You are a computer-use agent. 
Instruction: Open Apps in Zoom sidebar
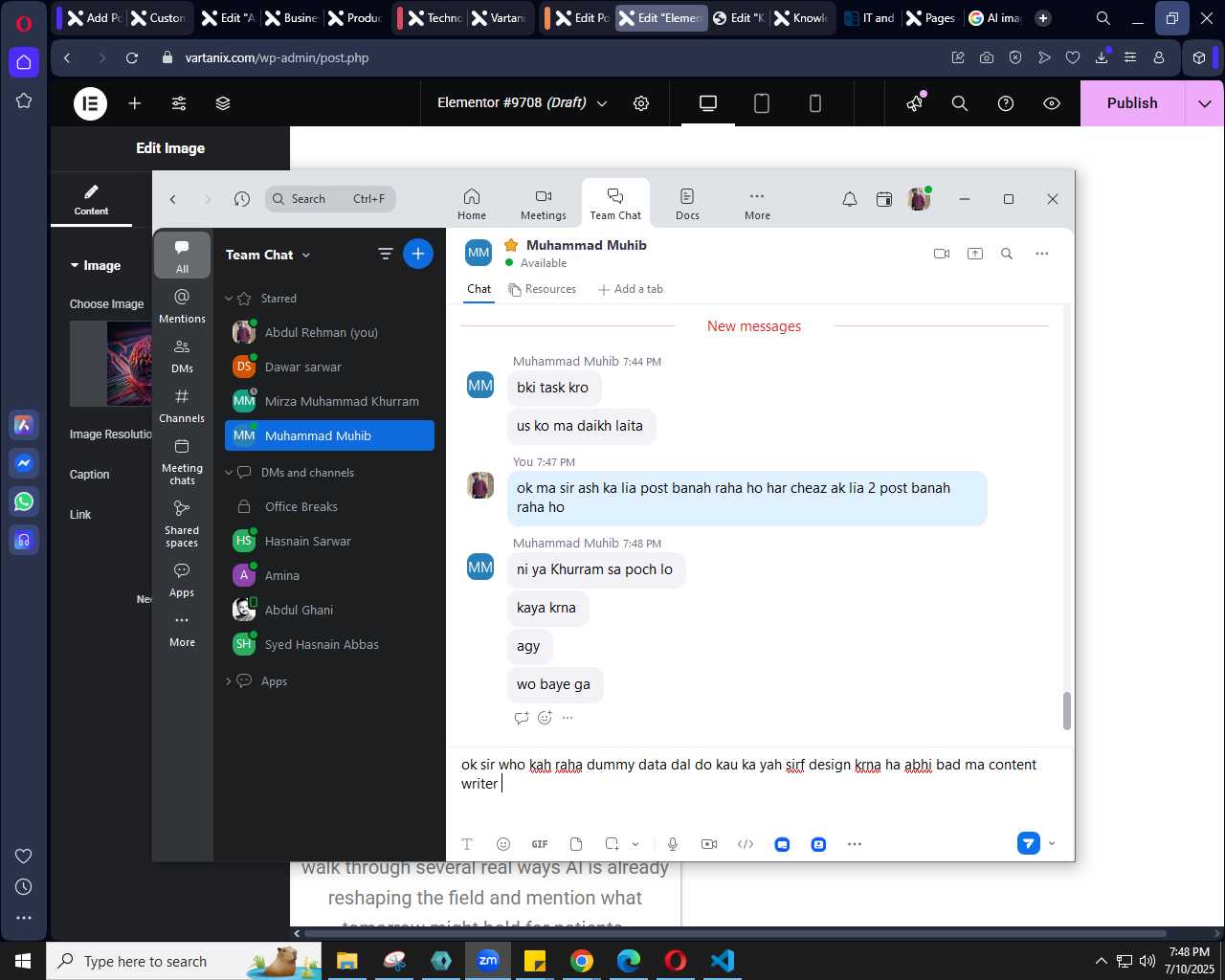pos(182,580)
